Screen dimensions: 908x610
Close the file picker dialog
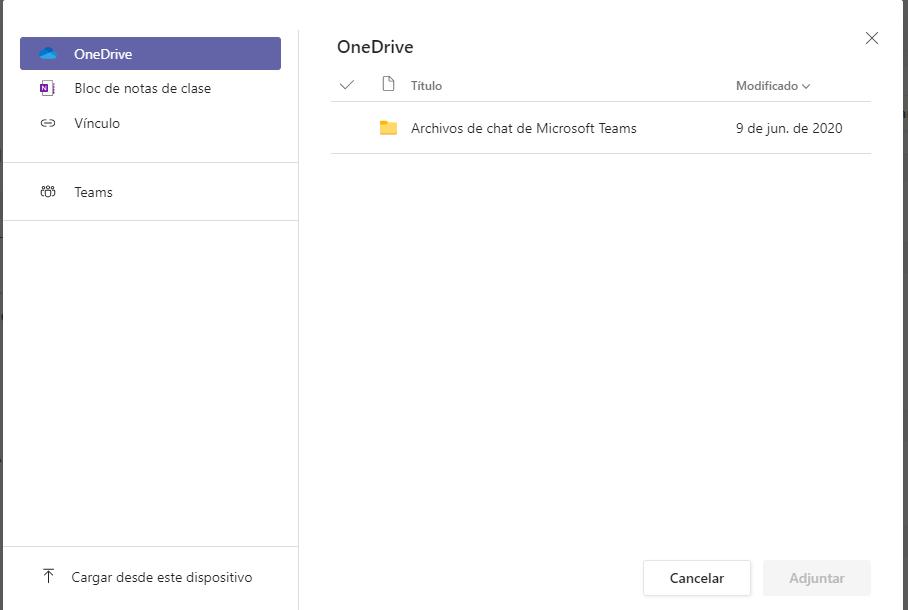tap(872, 38)
